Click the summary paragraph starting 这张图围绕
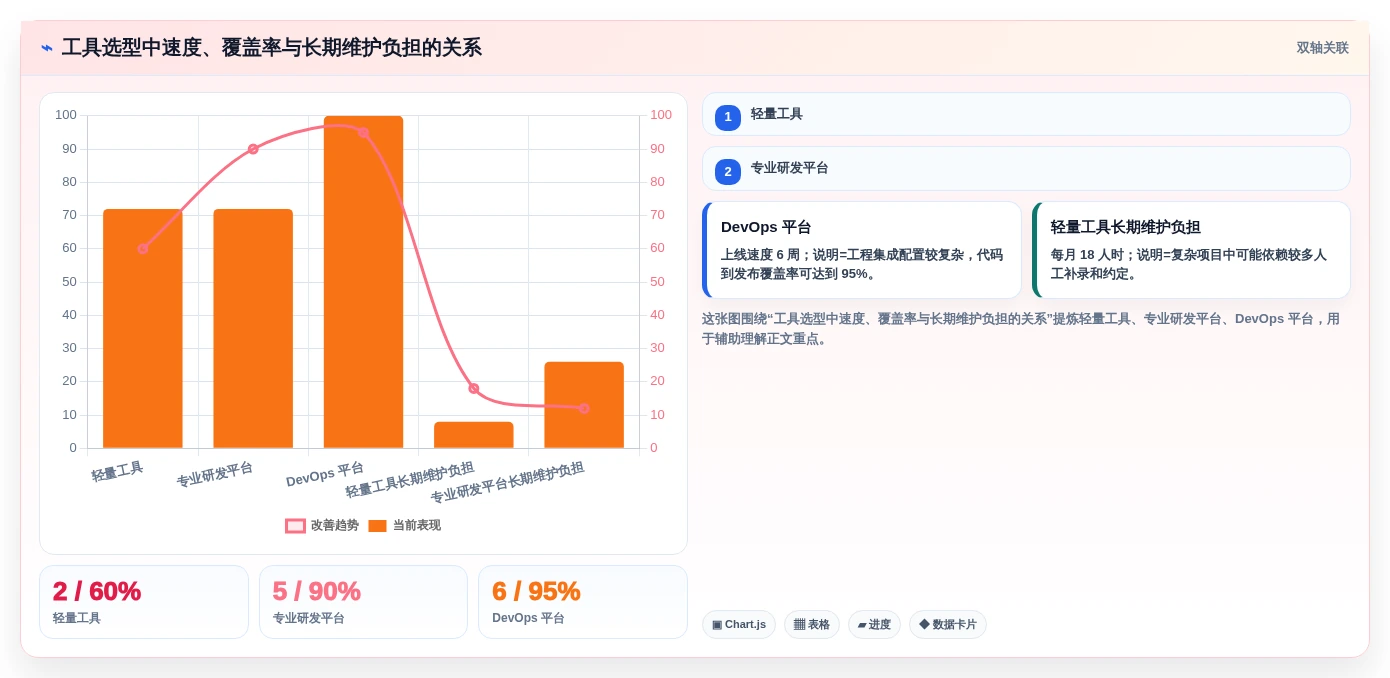Screen dimensions: 1390x678 pos(1021,329)
